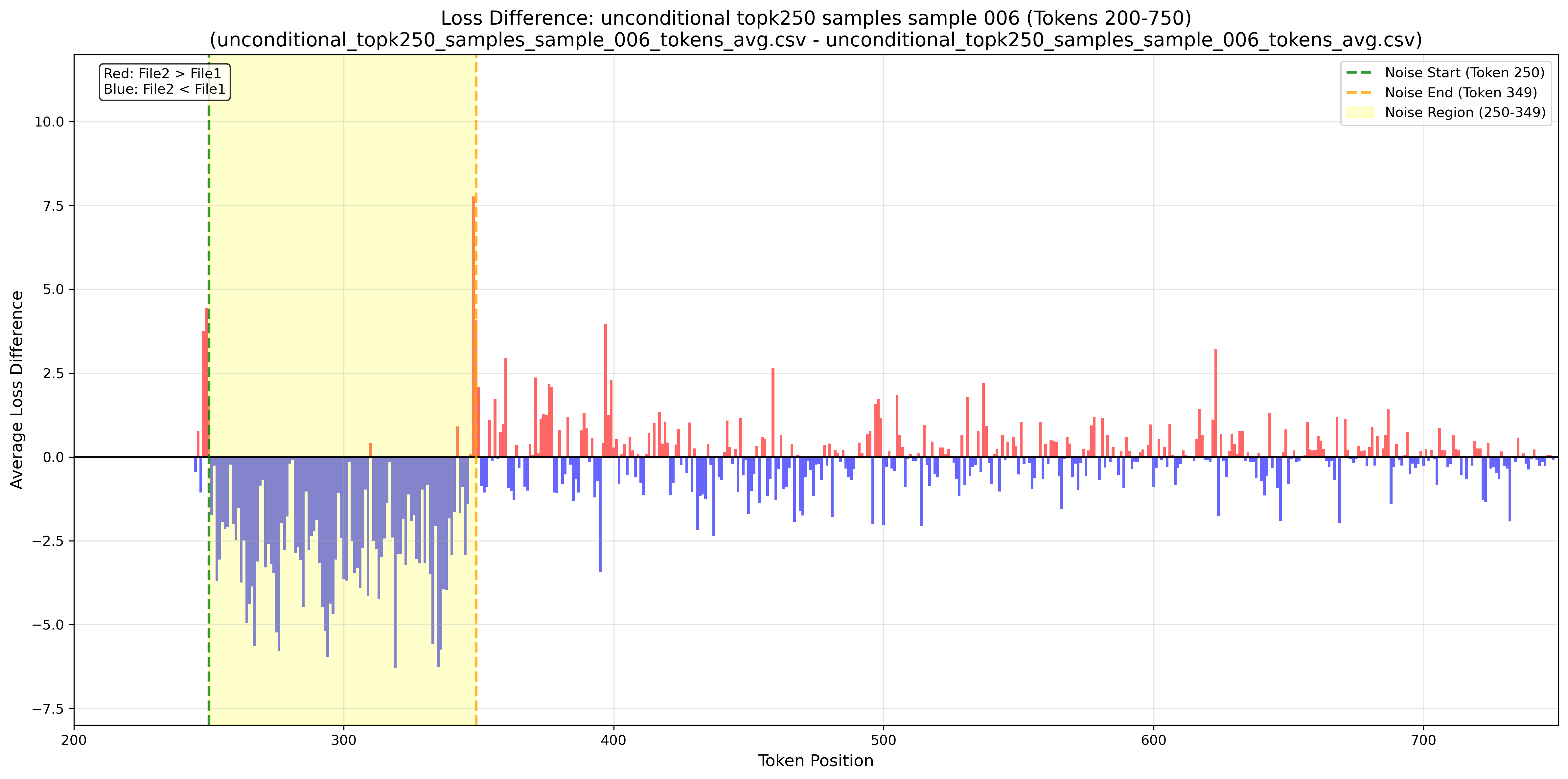The image size is (1568, 779).
Task: Click the y-axis tick label −7.5
Action: point(49,709)
